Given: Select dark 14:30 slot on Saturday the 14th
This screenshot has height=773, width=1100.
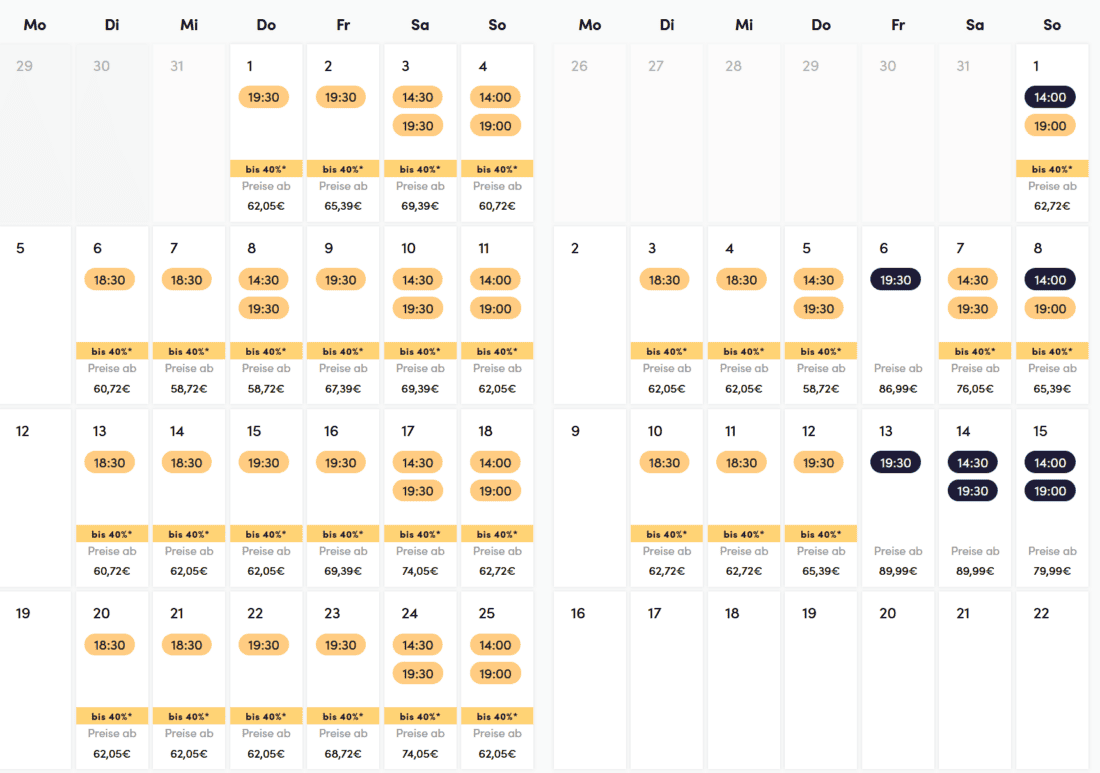Looking at the screenshot, I should pos(973,463).
